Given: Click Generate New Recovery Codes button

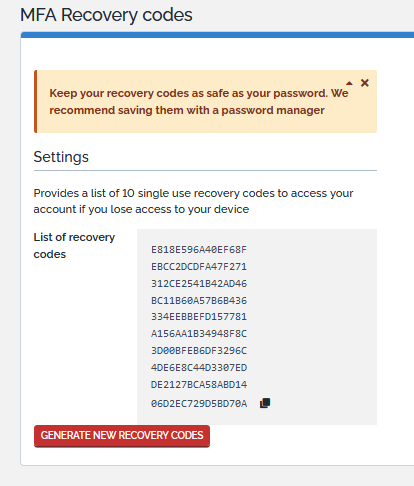Looking at the screenshot, I should pyautogui.click(x=122, y=435).
